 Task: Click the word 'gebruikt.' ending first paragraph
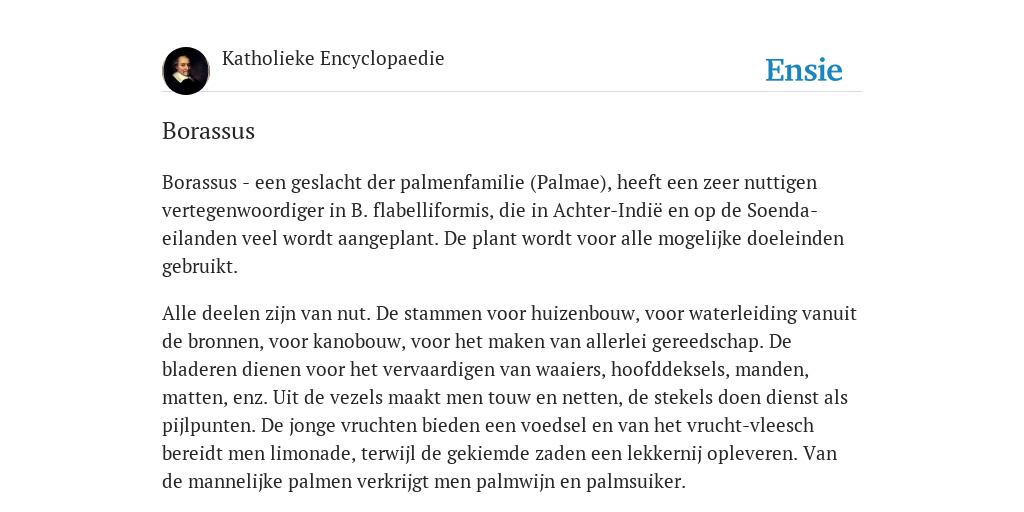click(x=200, y=266)
